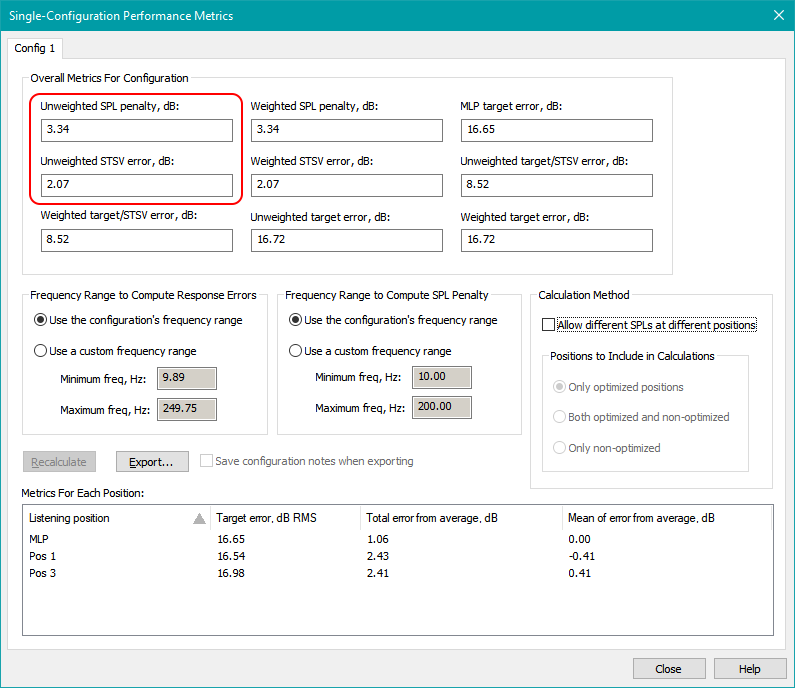This screenshot has height=688, width=795.
Task: Click the Close button
Action: point(669,669)
